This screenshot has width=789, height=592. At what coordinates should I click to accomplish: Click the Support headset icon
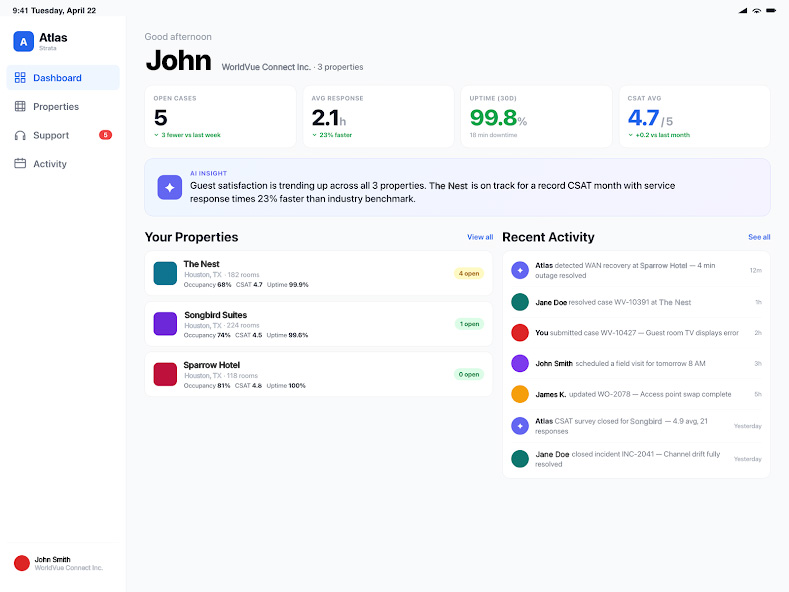point(20,135)
